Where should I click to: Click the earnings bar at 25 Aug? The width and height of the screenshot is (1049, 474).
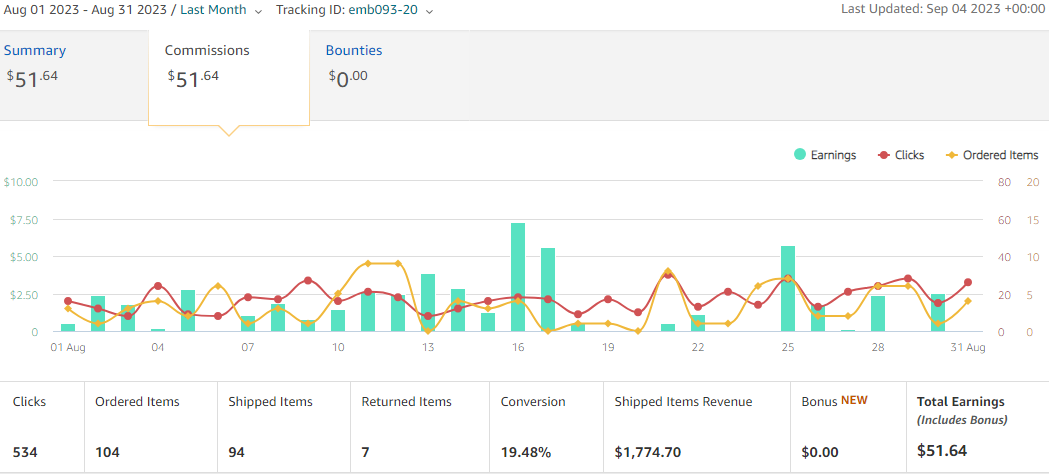[x=788, y=288]
